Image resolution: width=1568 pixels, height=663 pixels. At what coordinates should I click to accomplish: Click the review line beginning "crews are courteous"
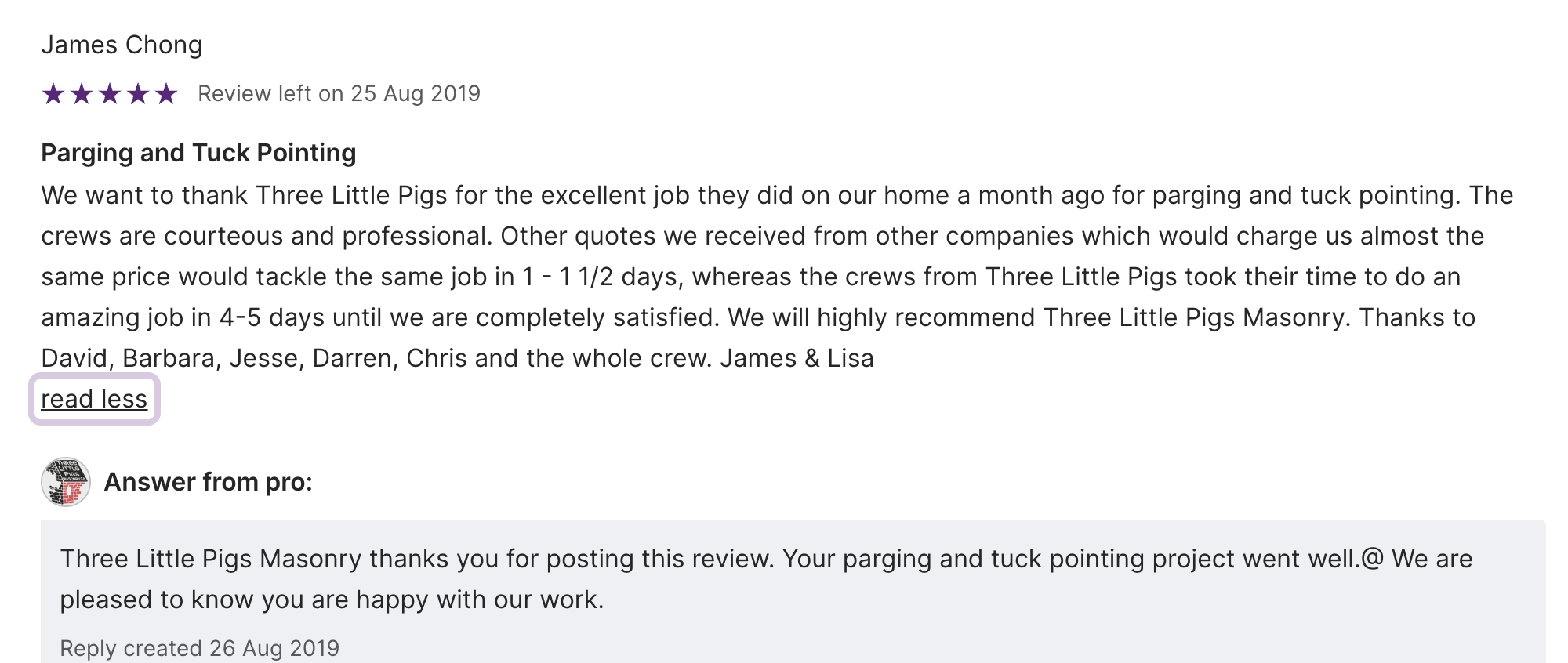point(762,236)
